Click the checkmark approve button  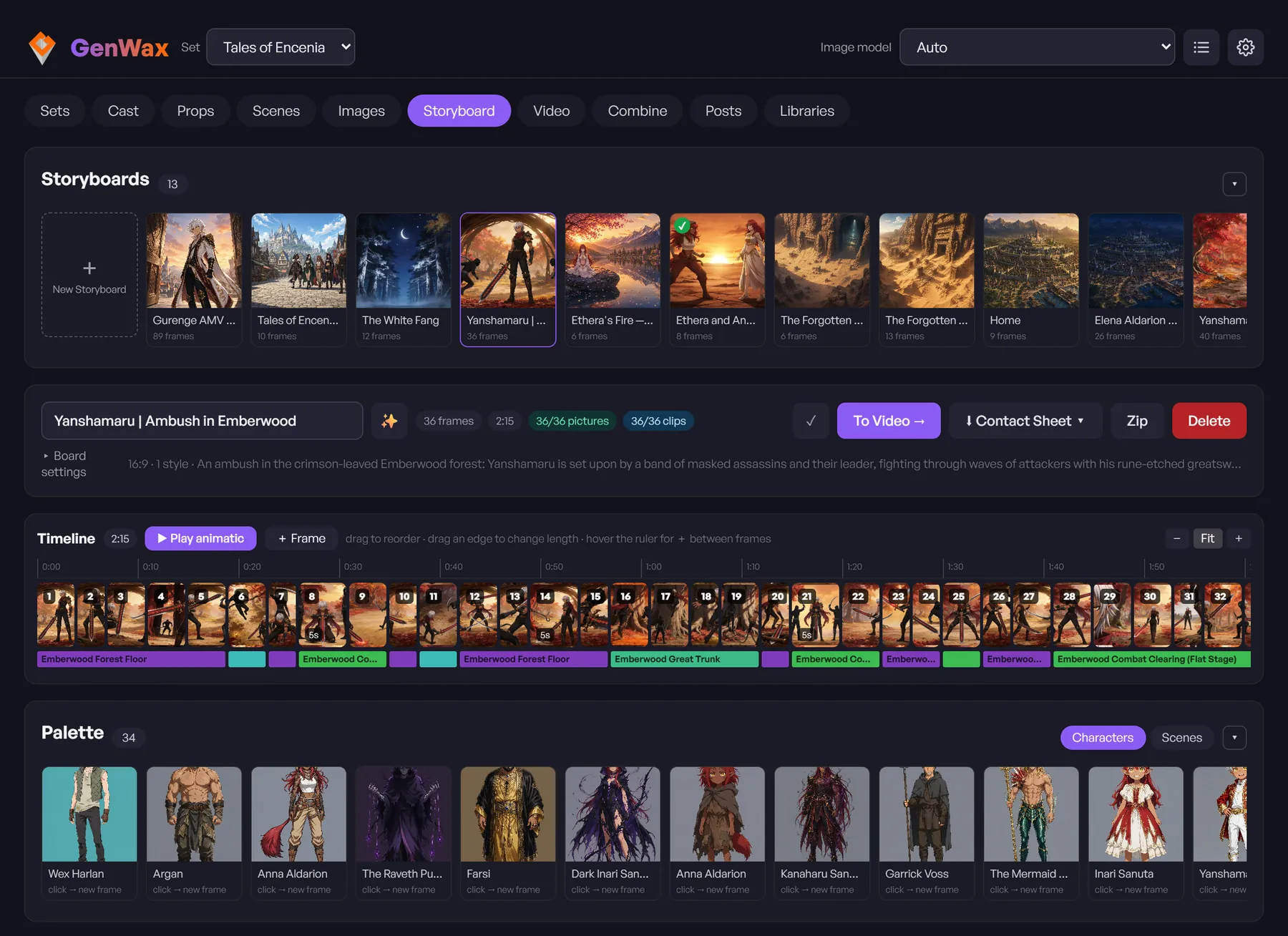pyautogui.click(x=811, y=421)
